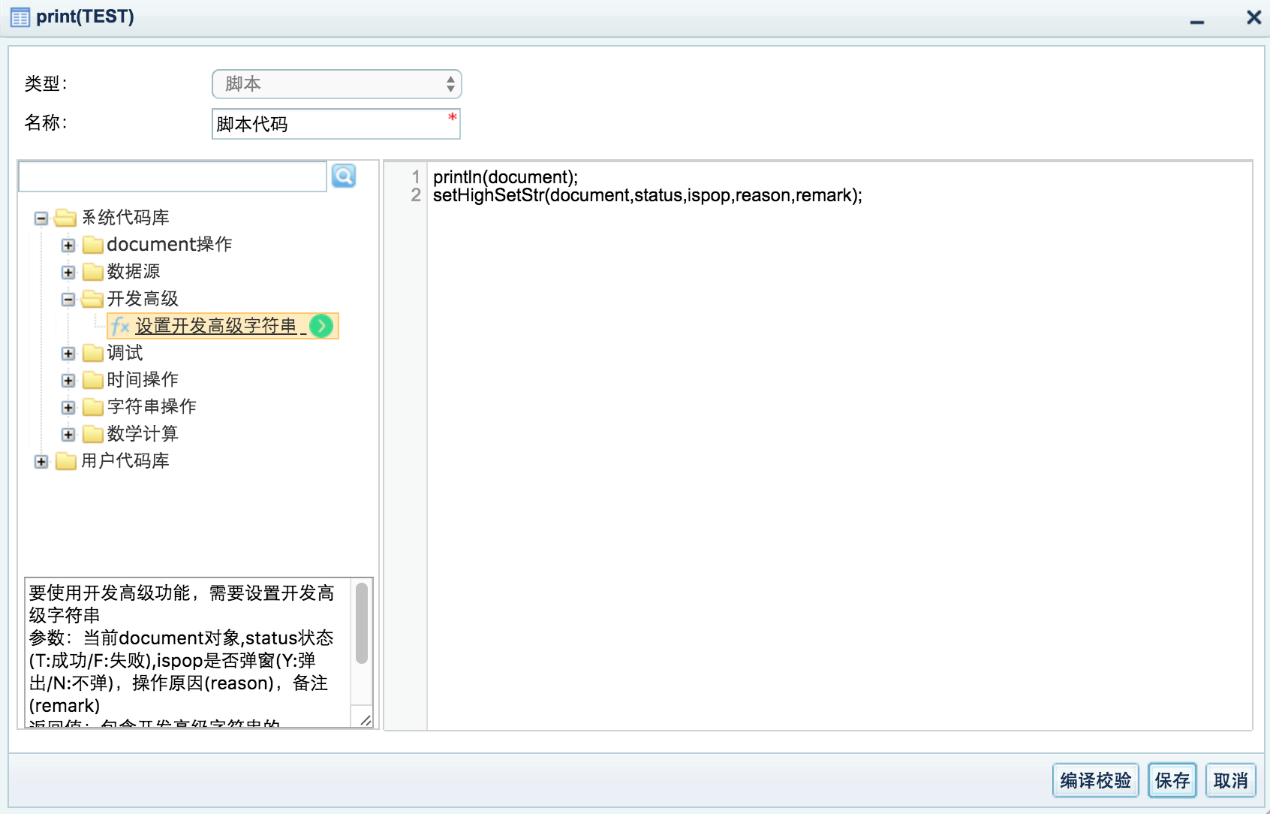This screenshot has width=1270, height=814.
Task: Expand the 数学计算 node
Action: 68,434
